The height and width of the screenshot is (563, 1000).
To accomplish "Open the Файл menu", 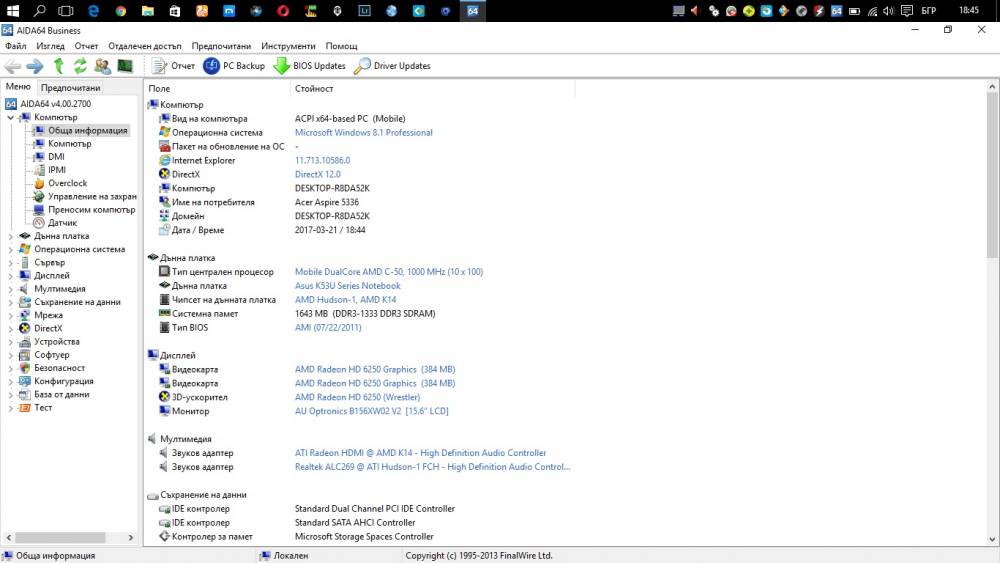I will [16, 46].
